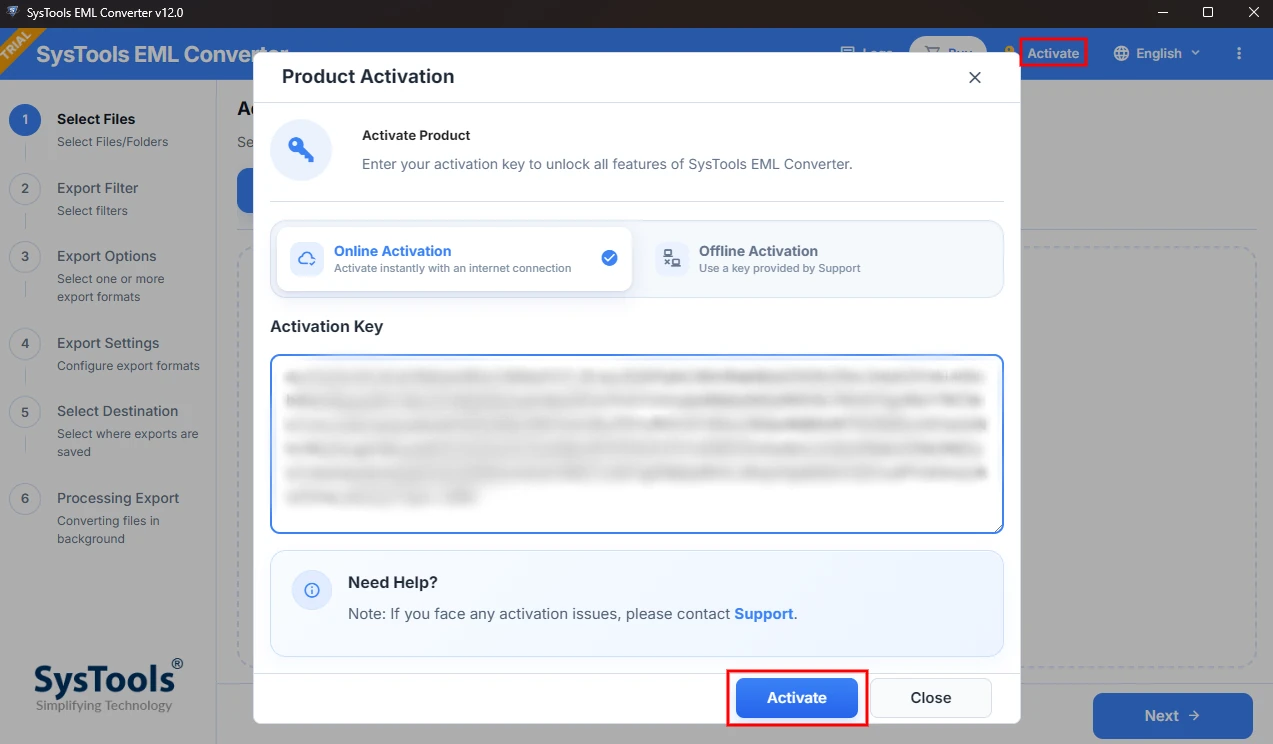
Task: Dismiss the Product Activation dialog with the X
Action: pyautogui.click(x=975, y=77)
